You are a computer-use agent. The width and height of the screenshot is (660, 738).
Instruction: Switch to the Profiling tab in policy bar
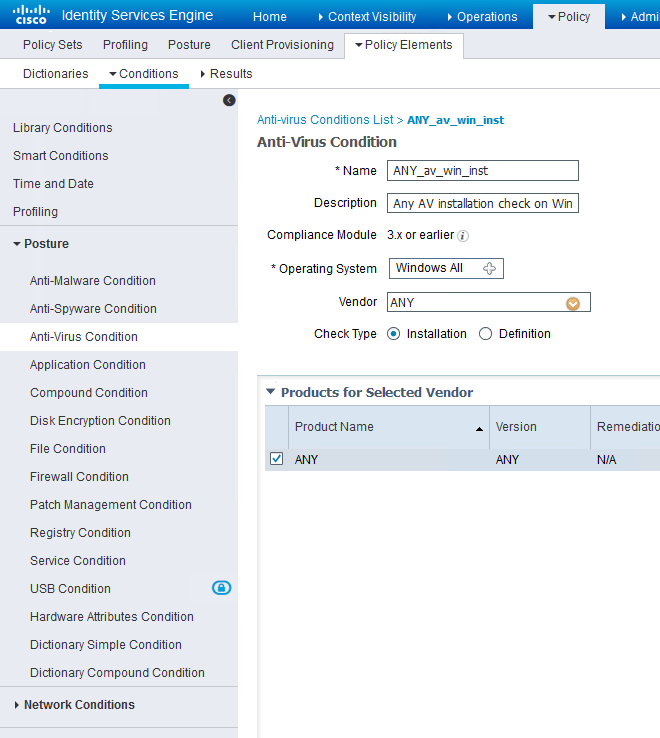125,45
